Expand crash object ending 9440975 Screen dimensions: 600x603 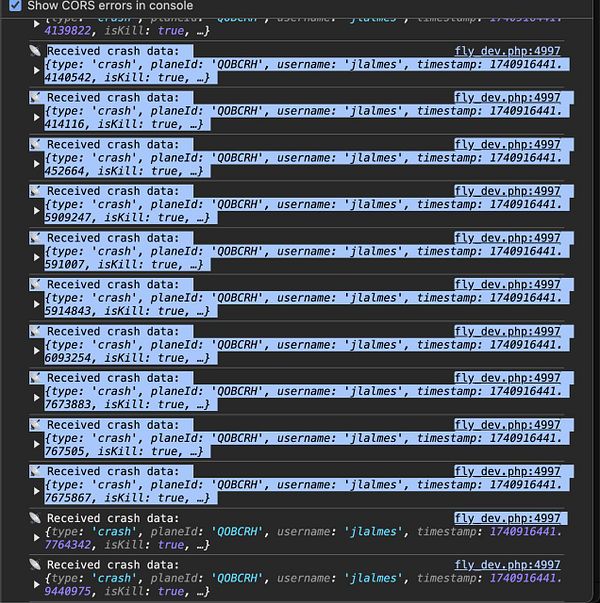37,585
